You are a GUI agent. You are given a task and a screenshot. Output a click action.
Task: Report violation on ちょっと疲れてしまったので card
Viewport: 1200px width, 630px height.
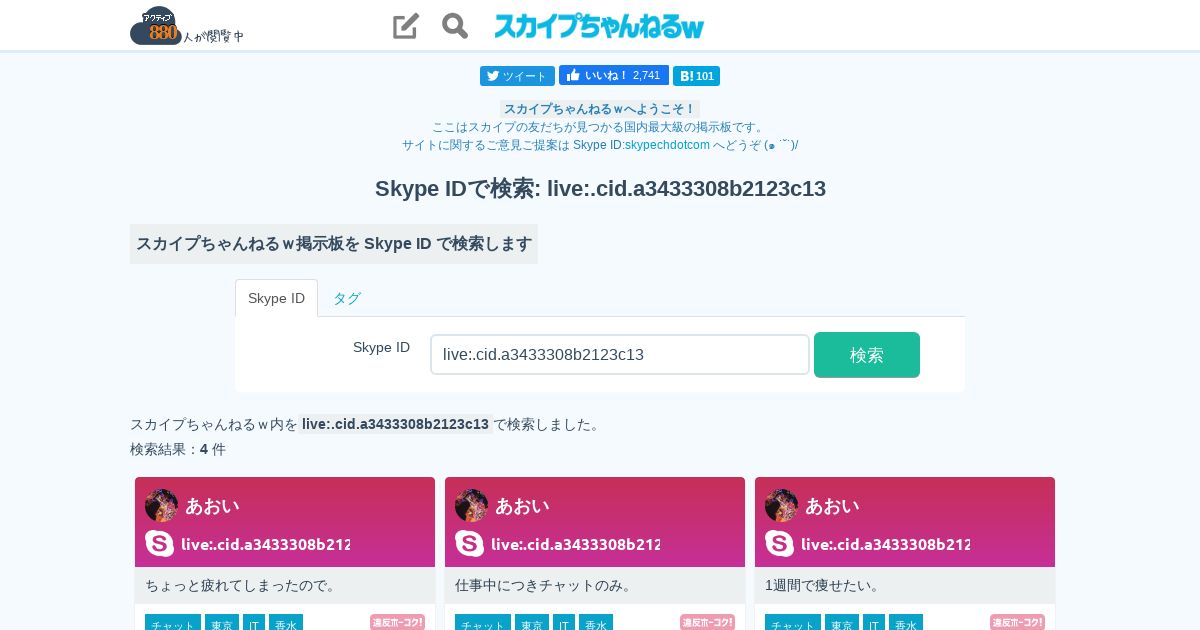tap(397, 622)
